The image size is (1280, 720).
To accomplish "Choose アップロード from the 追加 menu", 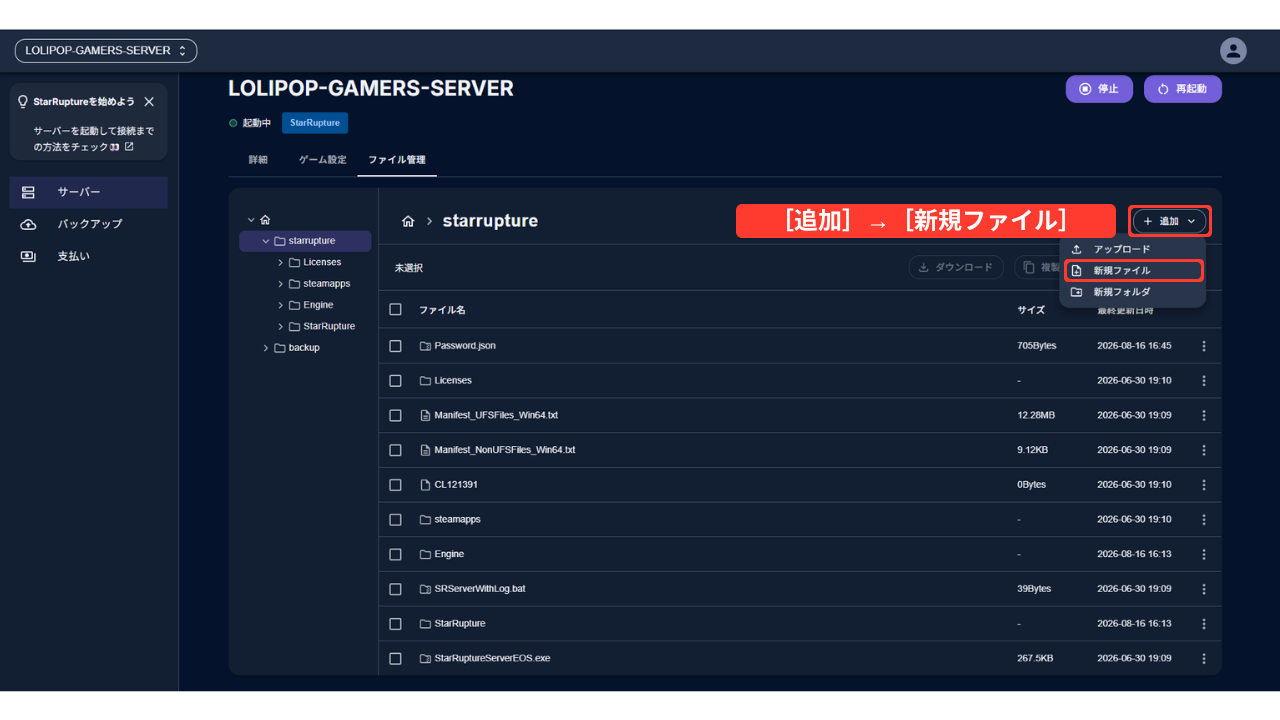I will click(1132, 249).
